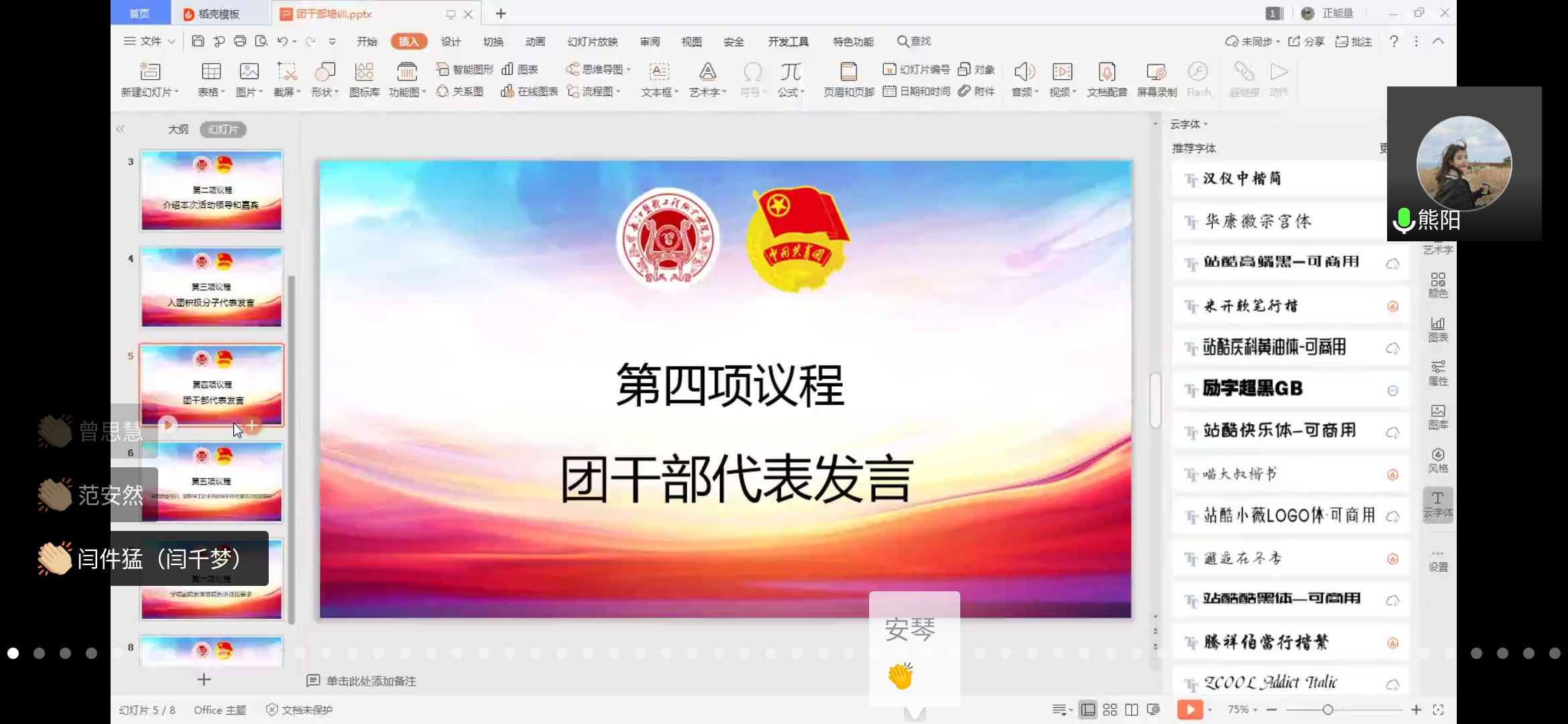Screen dimensions: 1568x724
Task: Open zoom percentage 75% dropdown
Action: (x=1241, y=709)
